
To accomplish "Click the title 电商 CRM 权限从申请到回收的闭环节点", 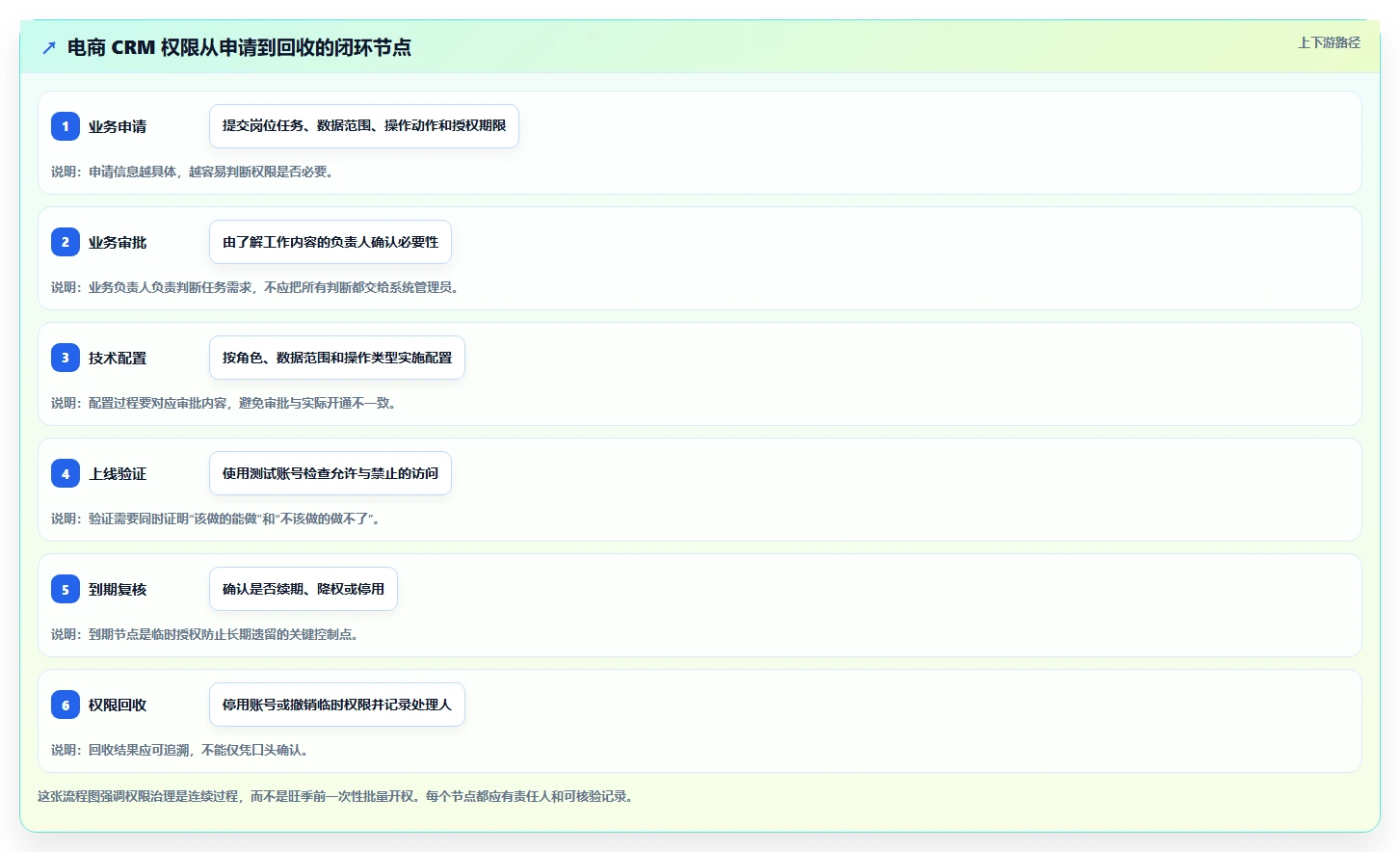I will pyautogui.click(x=239, y=47).
